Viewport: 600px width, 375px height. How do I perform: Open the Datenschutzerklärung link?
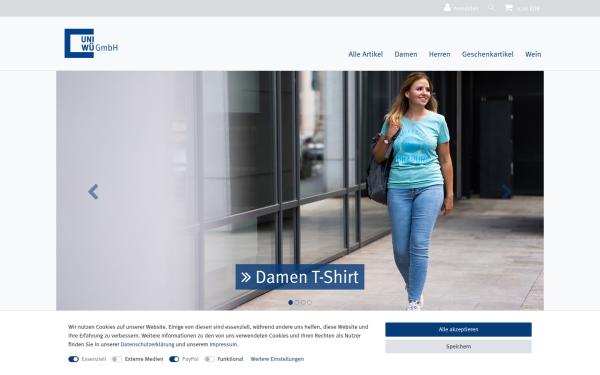[x=147, y=344]
